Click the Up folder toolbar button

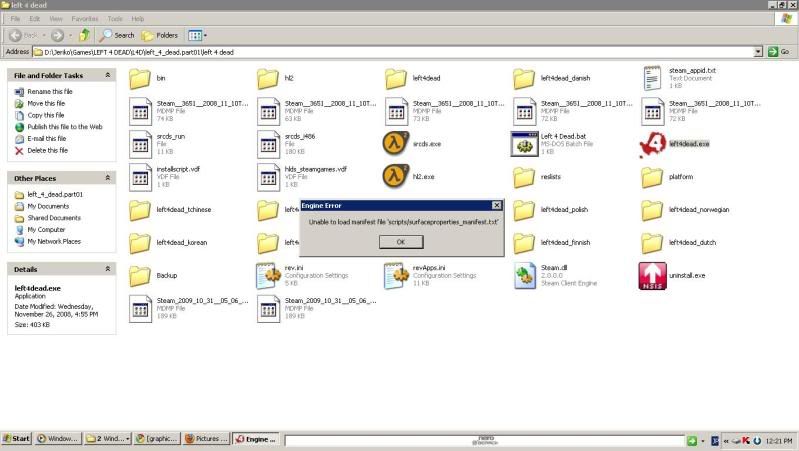coord(85,35)
